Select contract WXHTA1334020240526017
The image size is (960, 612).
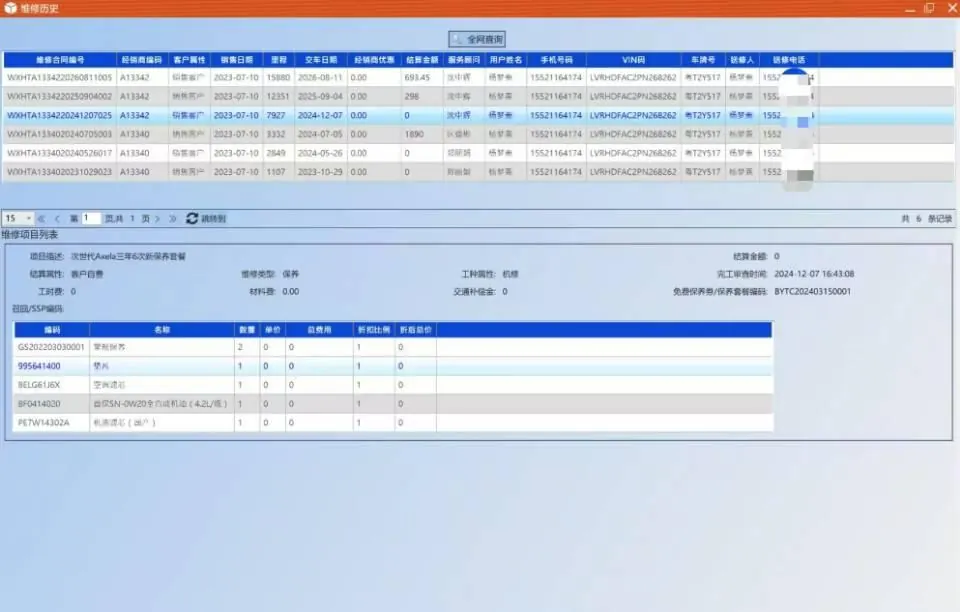[x=59, y=153]
